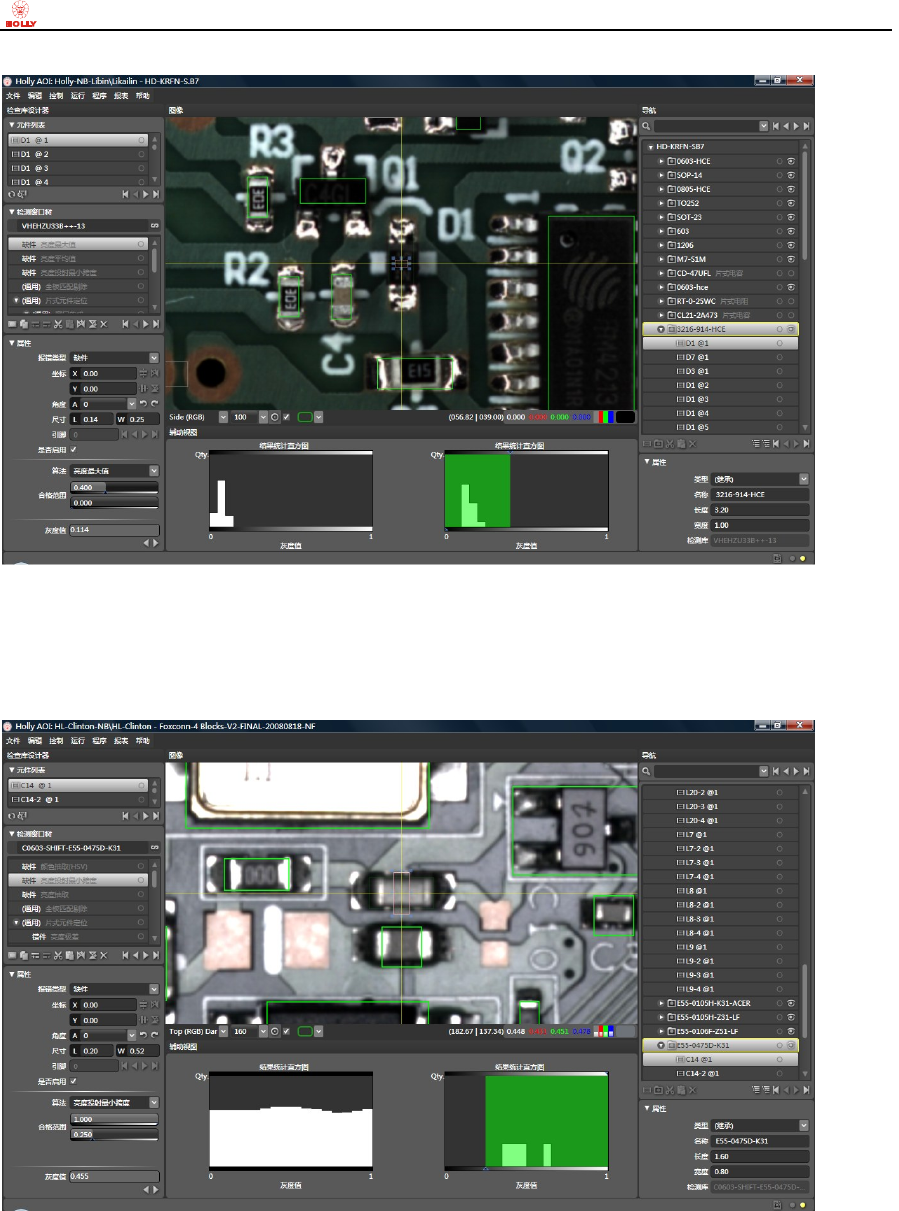Screen dimensions: 899x1211
Task: Click the circular target icon beside the 160 dropdown
Action: coord(275,1030)
